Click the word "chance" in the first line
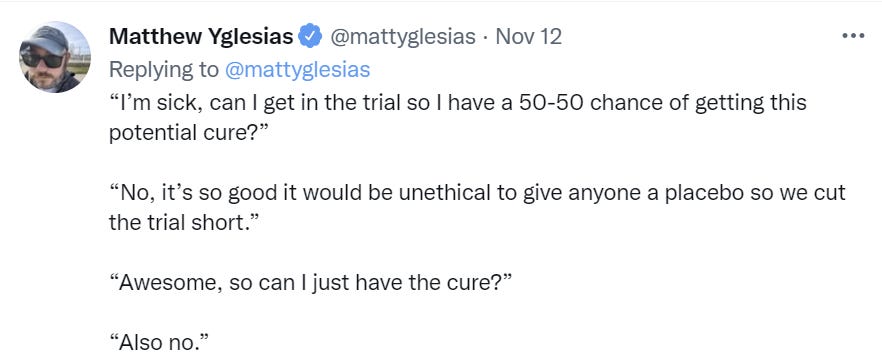The image size is (882, 363). coord(630,104)
